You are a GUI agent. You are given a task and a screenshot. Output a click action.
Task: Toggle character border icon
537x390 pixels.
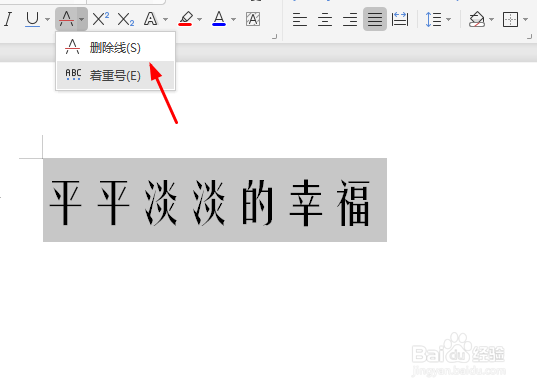(253, 19)
